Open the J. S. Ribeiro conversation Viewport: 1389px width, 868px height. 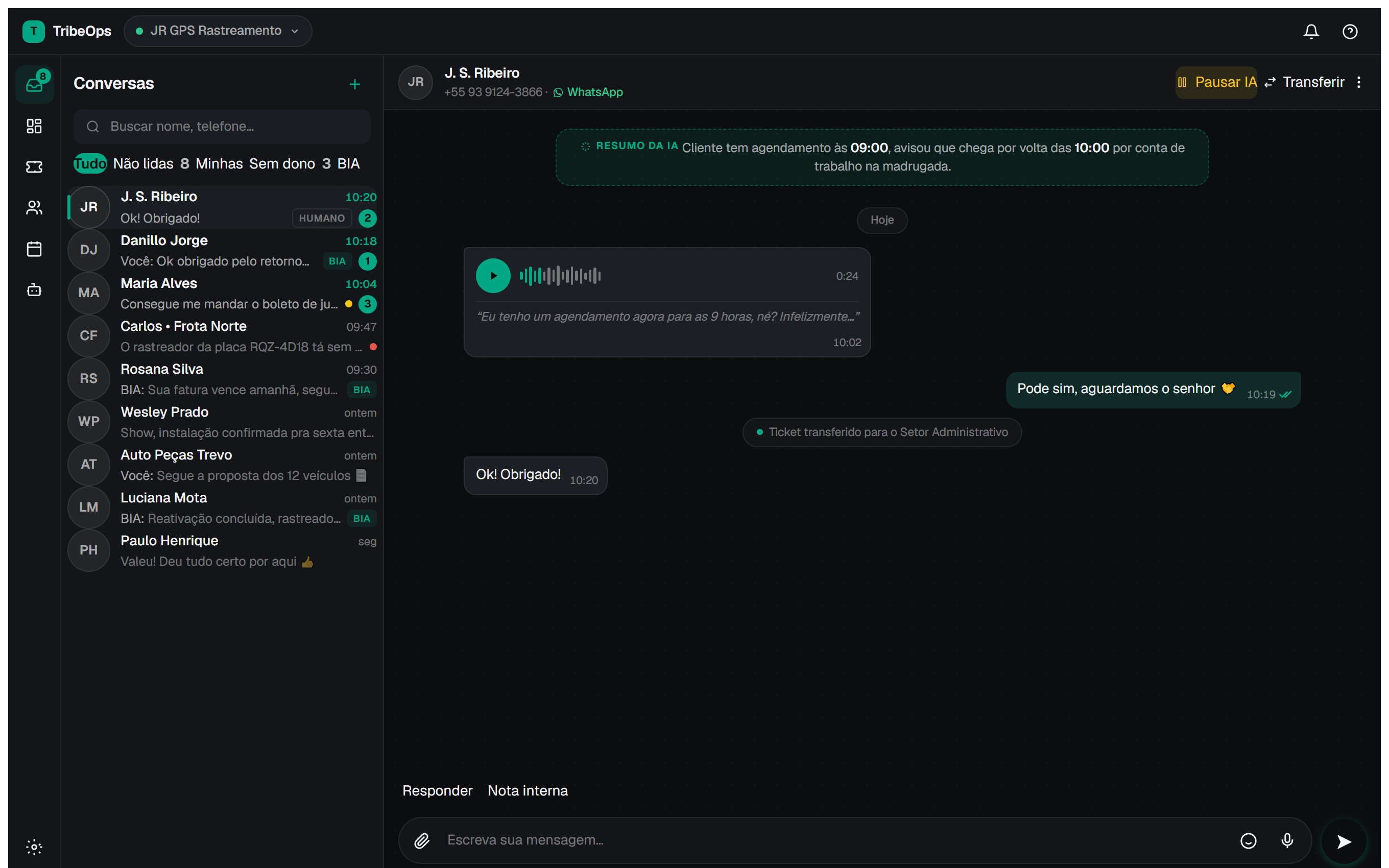222,207
